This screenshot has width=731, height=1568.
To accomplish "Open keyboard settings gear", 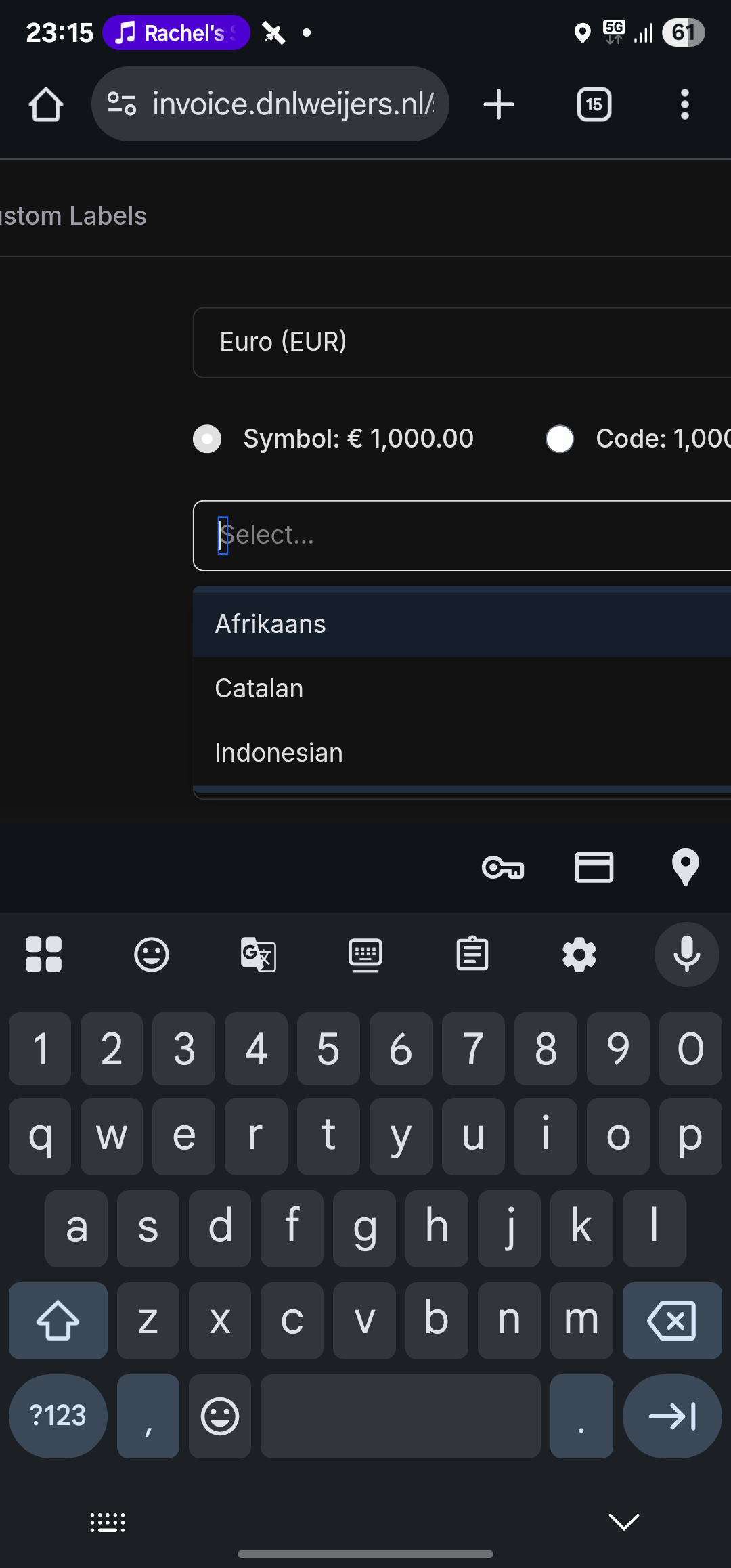I will 579,955.
